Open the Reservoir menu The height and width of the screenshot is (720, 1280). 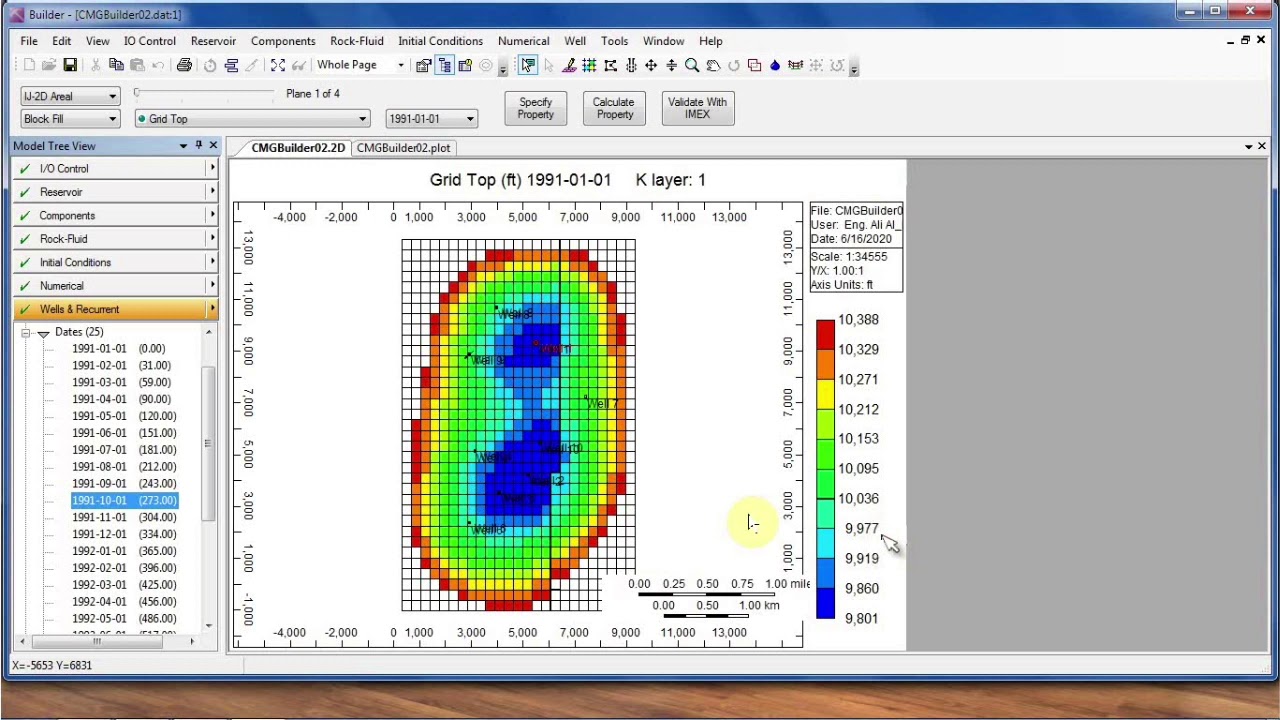[x=213, y=41]
